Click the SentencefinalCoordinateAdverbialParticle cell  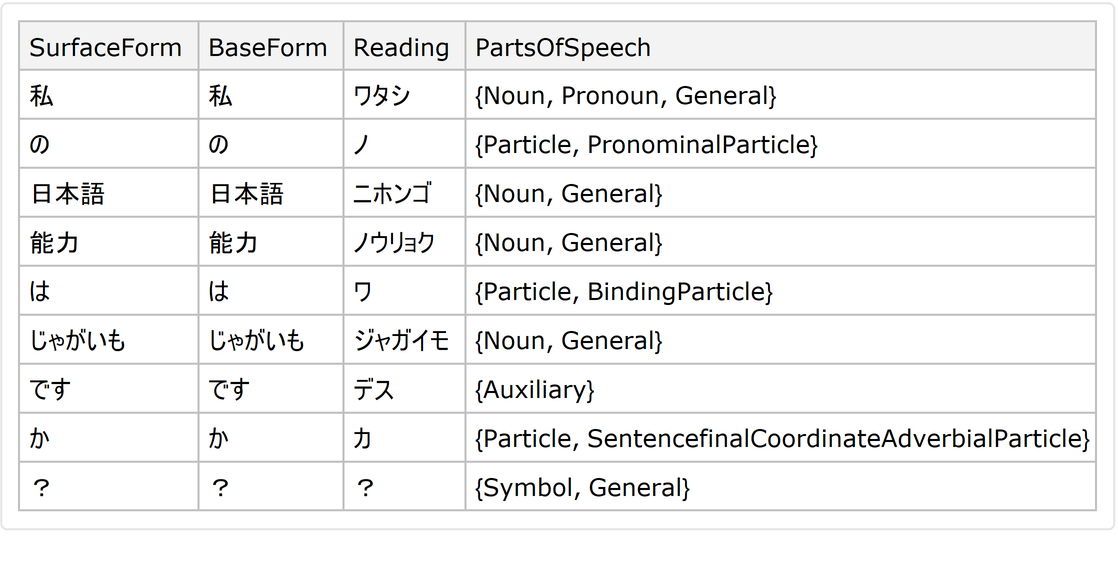coord(782,439)
